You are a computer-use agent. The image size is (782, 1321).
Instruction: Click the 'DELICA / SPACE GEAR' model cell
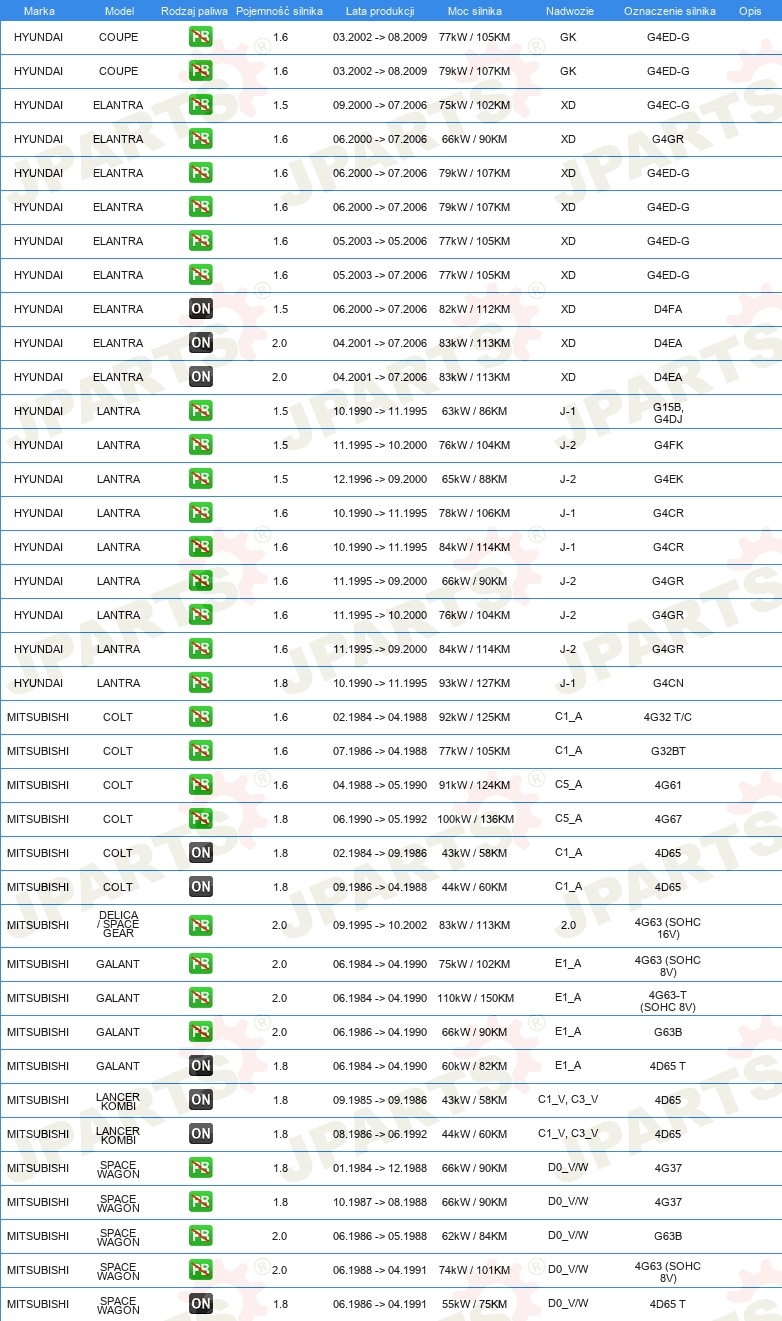(x=118, y=925)
